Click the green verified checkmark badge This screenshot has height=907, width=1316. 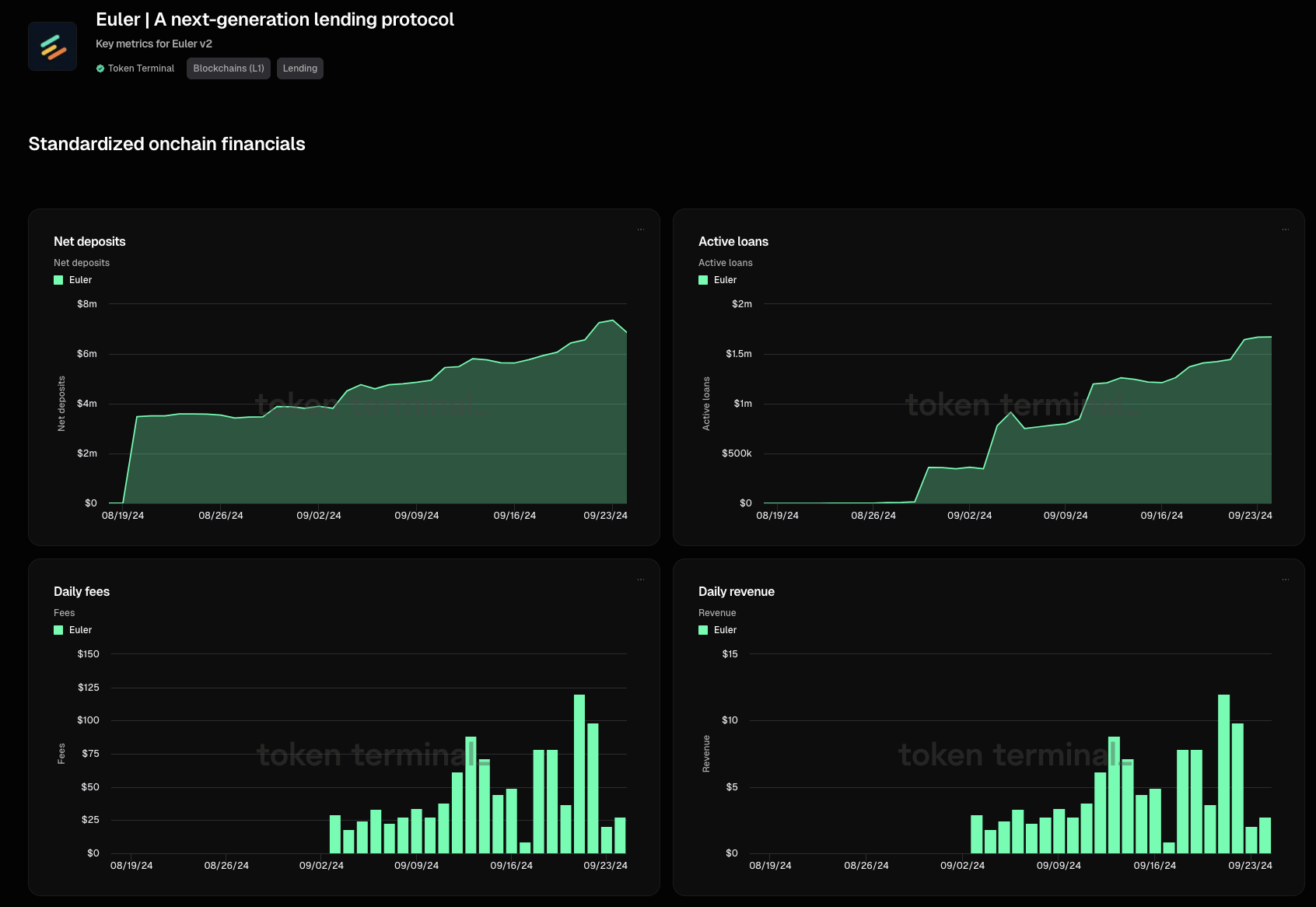pos(100,68)
